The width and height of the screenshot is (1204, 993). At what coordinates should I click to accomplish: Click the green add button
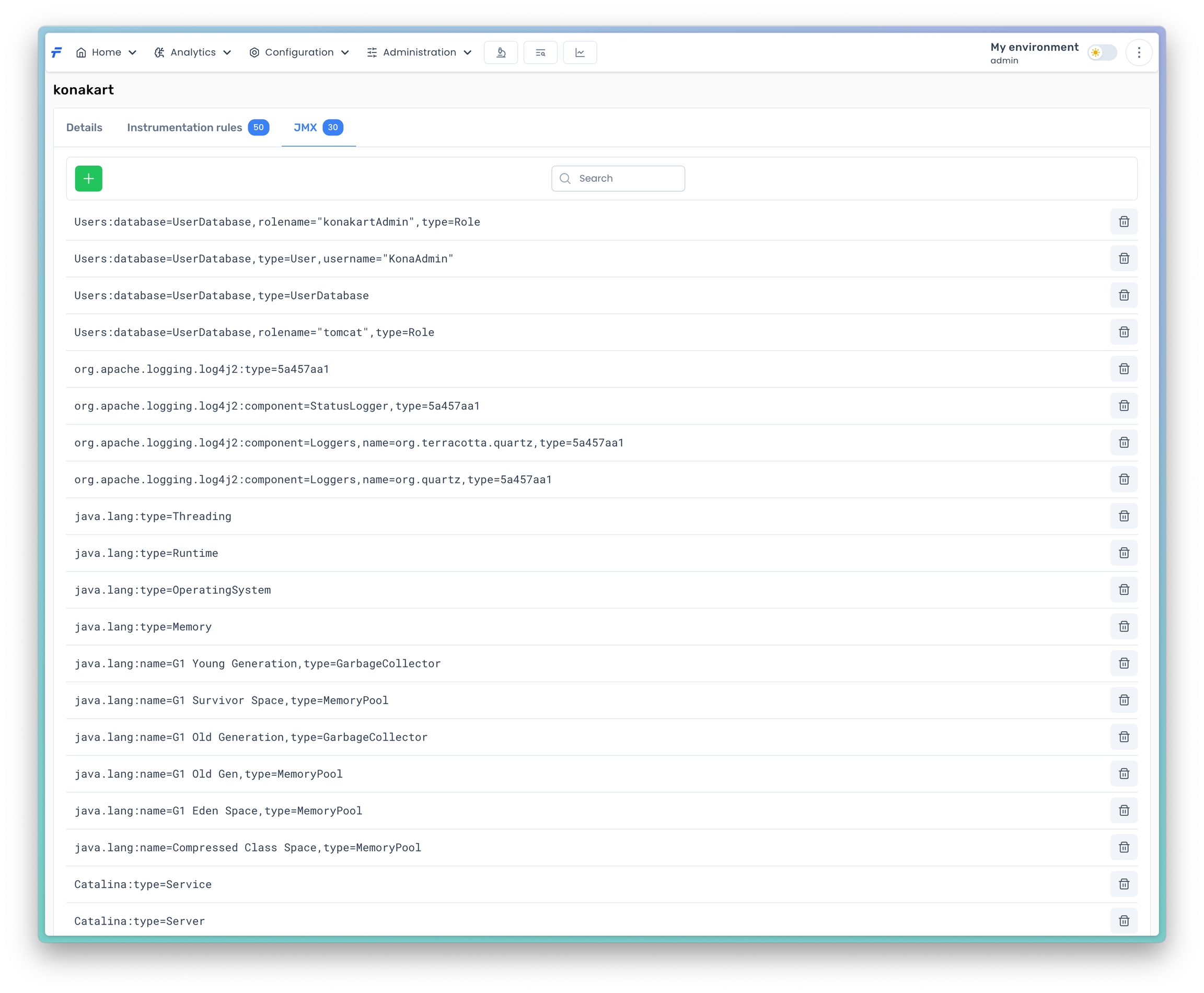(x=89, y=179)
